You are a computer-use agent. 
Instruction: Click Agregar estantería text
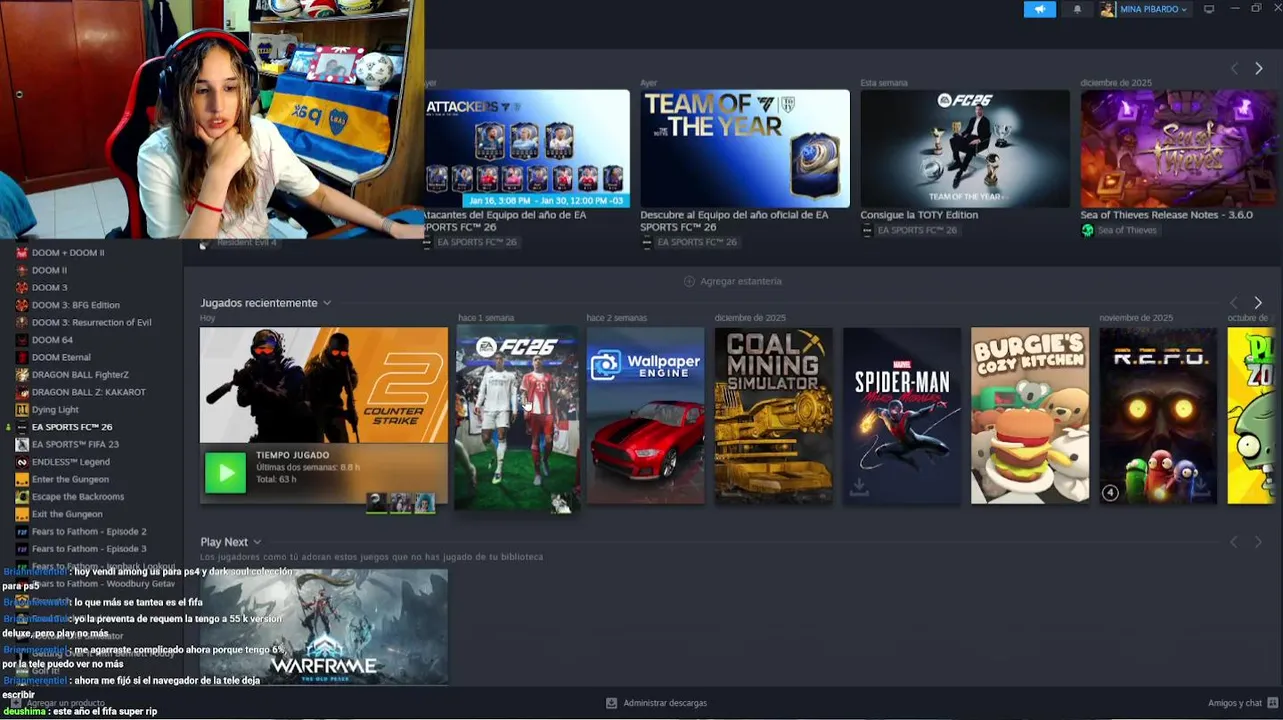(x=741, y=281)
